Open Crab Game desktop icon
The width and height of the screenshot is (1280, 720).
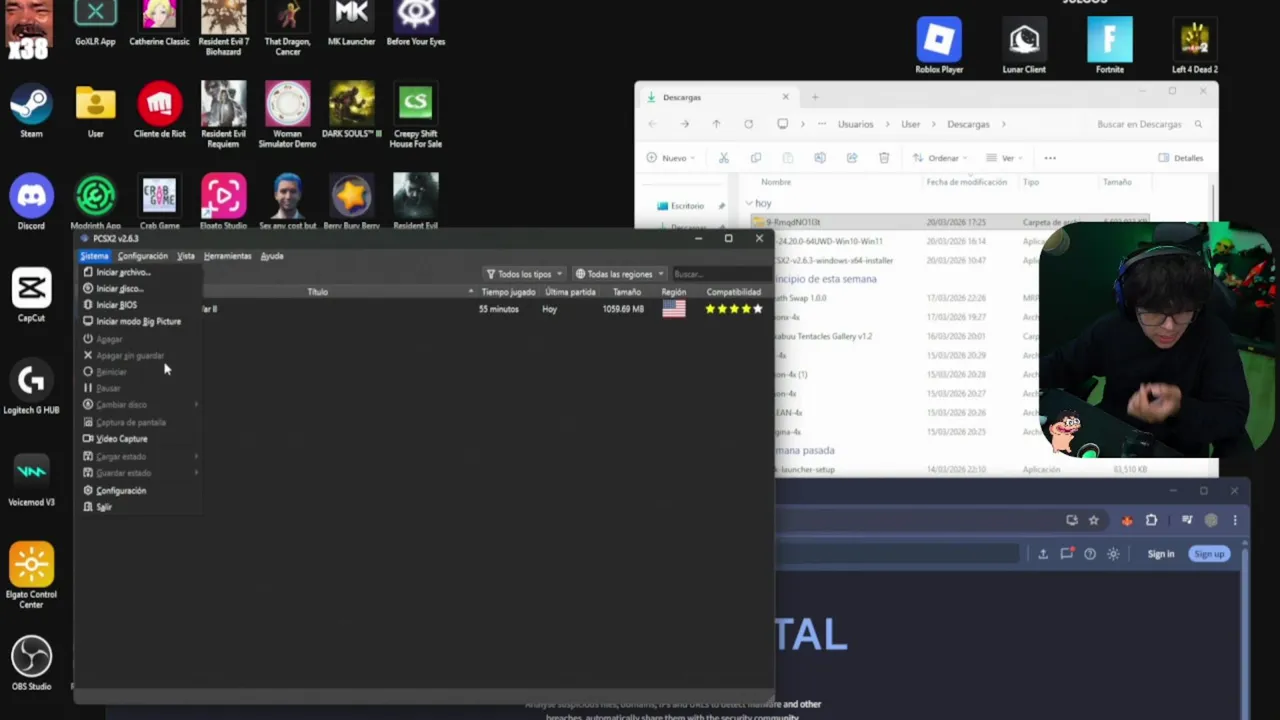159,202
